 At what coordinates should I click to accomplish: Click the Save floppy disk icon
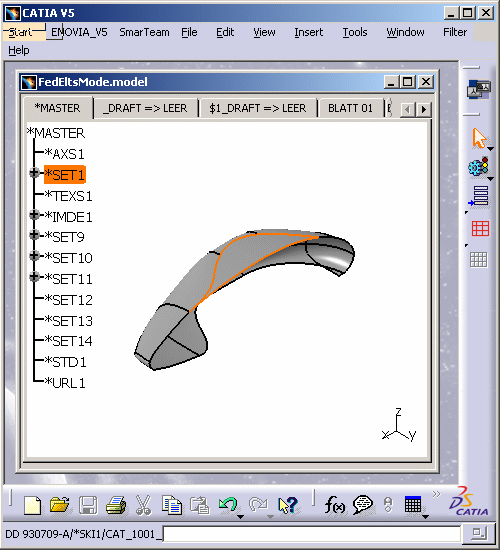coord(88,505)
